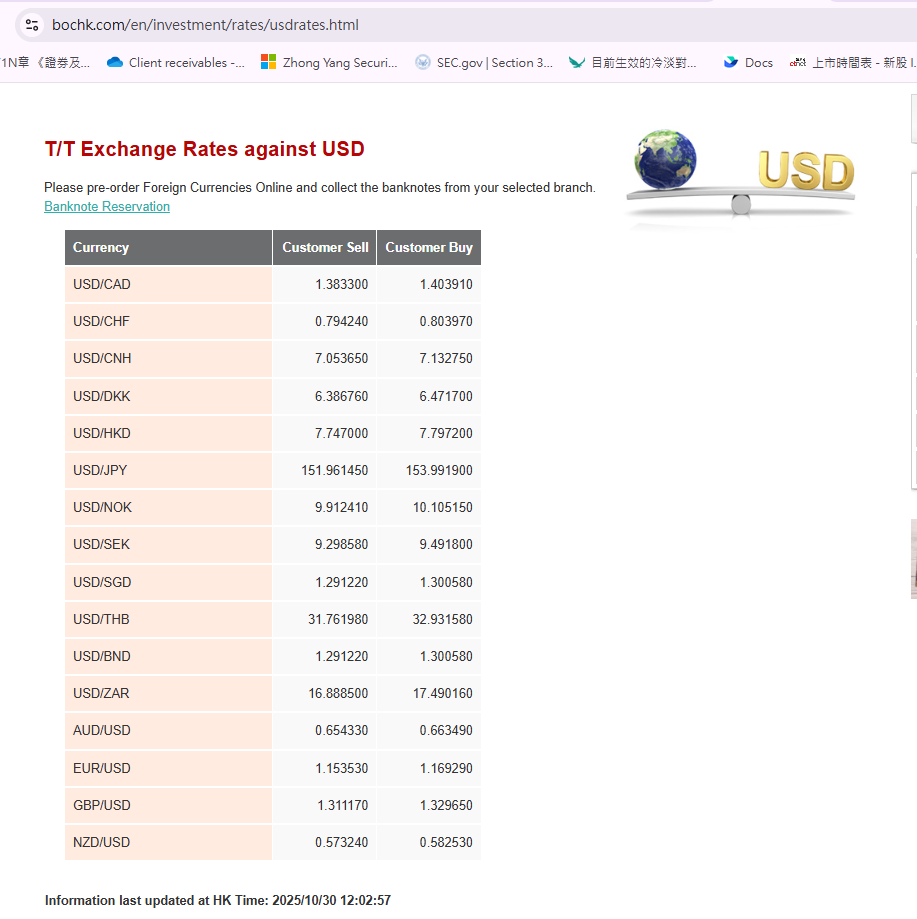Click the Microsoft logo of Zhong Yang bookmark
This screenshot has height=919, width=917.
click(268, 62)
